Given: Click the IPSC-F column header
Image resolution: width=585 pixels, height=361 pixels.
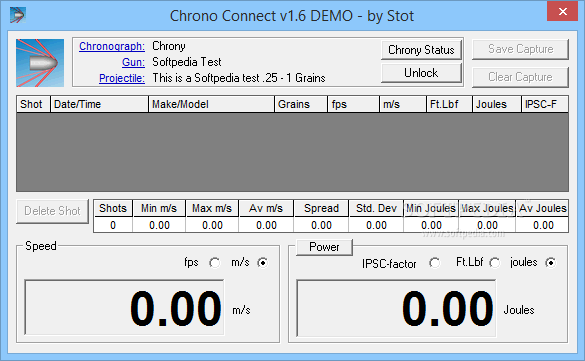Looking at the screenshot, I should tap(545, 104).
